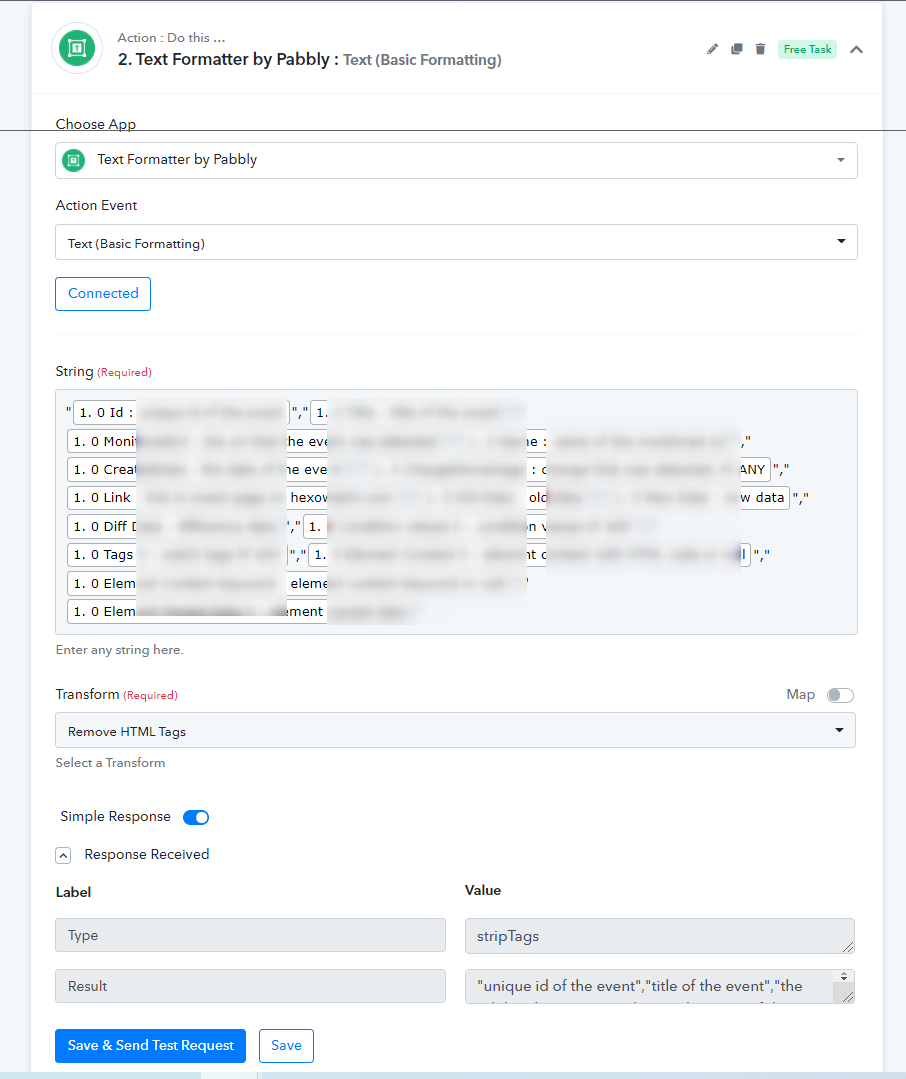Open the Action Event dropdown
Image resolution: width=906 pixels, height=1079 pixels.
(456, 242)
